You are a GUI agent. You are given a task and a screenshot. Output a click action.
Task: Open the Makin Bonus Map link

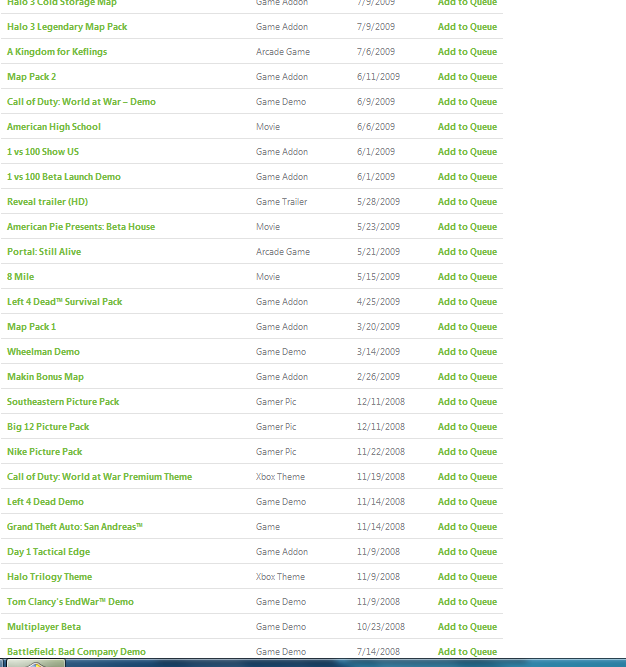(45, 377)
